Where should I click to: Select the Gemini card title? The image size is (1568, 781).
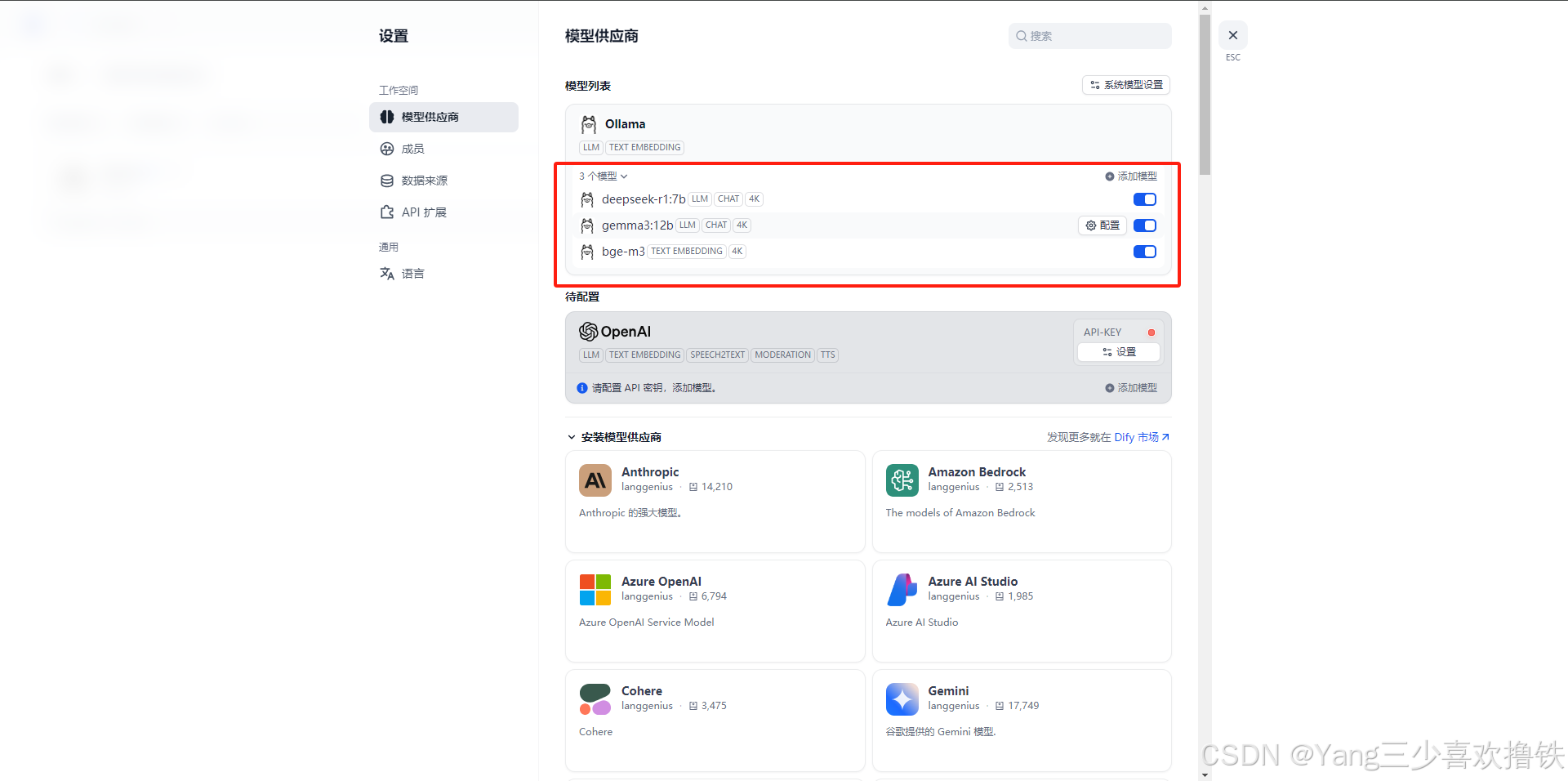click(x=948, y=691)
